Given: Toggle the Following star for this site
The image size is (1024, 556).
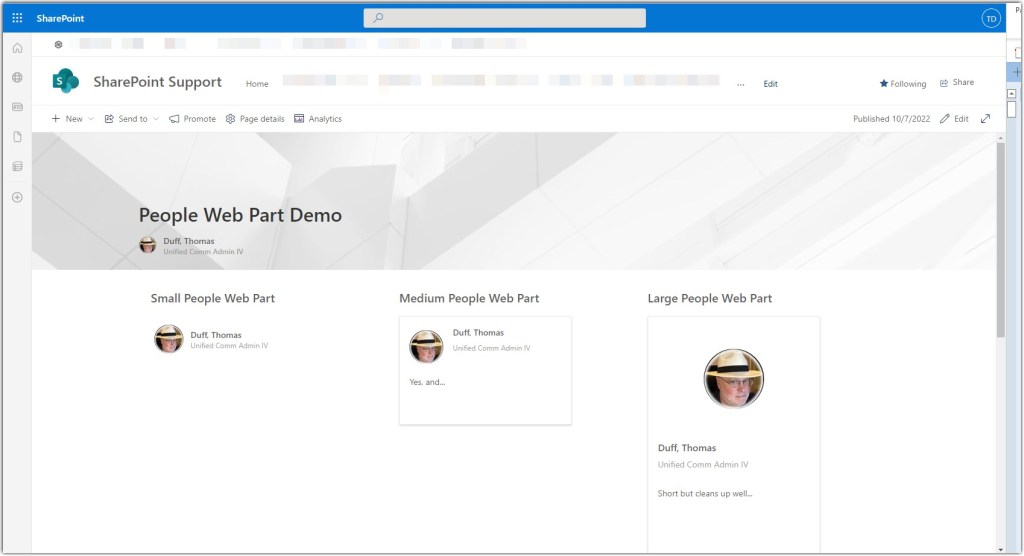Looking at the screenshot, I should [x=902, y=84].
